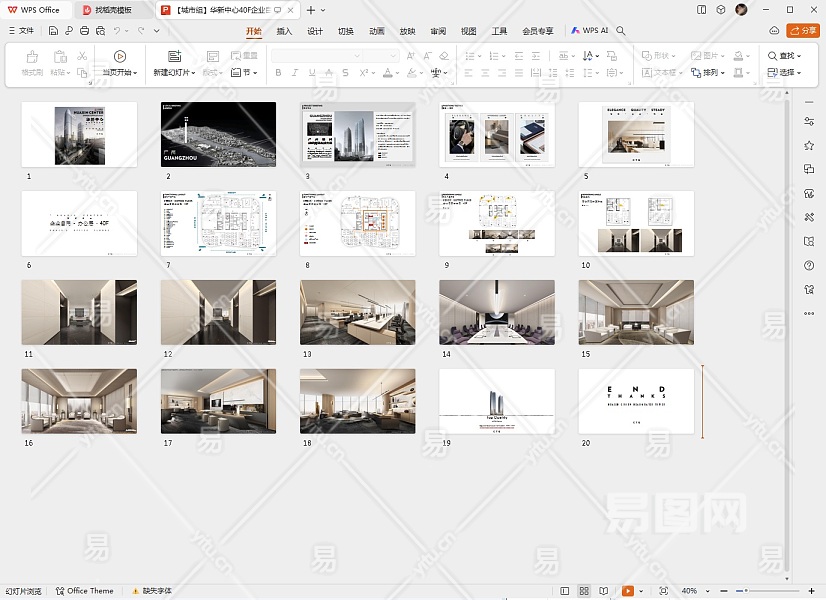Open the WPS AI assistant
Image resolution: width=826 pixels, height=600 pixels.
590,31
